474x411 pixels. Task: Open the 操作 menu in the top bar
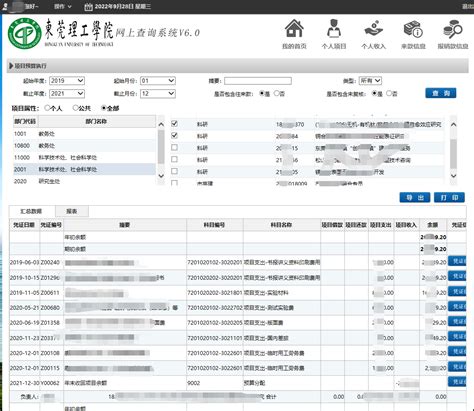63,6
